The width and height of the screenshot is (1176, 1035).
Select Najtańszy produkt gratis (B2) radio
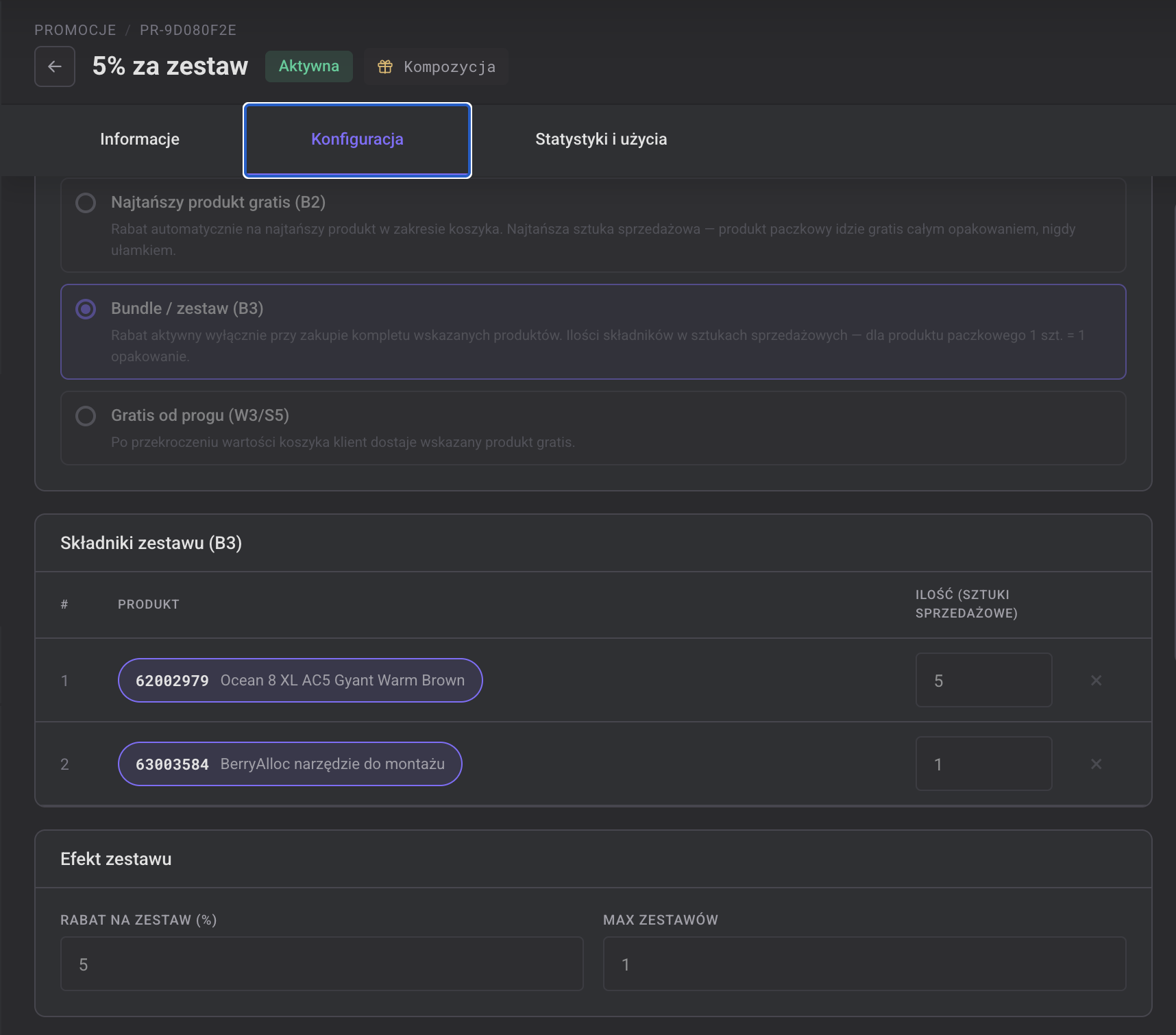click(86, 203)
